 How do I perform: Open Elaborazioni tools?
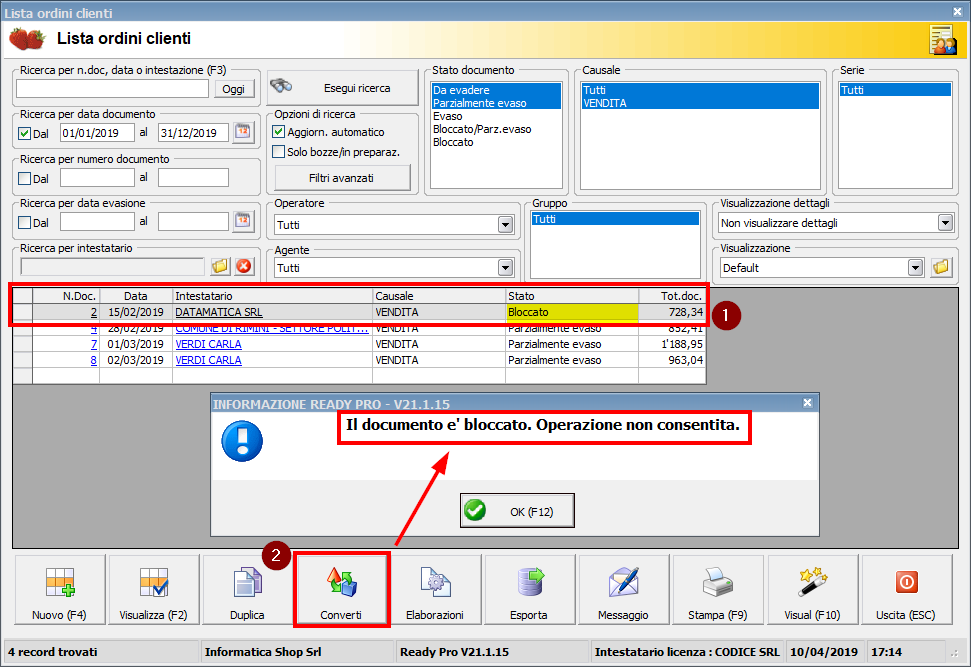(x=435, y=590)
